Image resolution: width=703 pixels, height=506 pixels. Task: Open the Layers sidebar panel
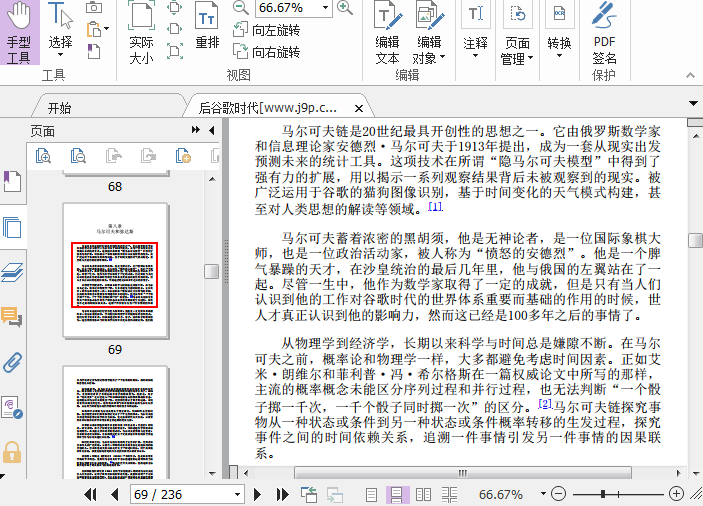tap(12, 272)
